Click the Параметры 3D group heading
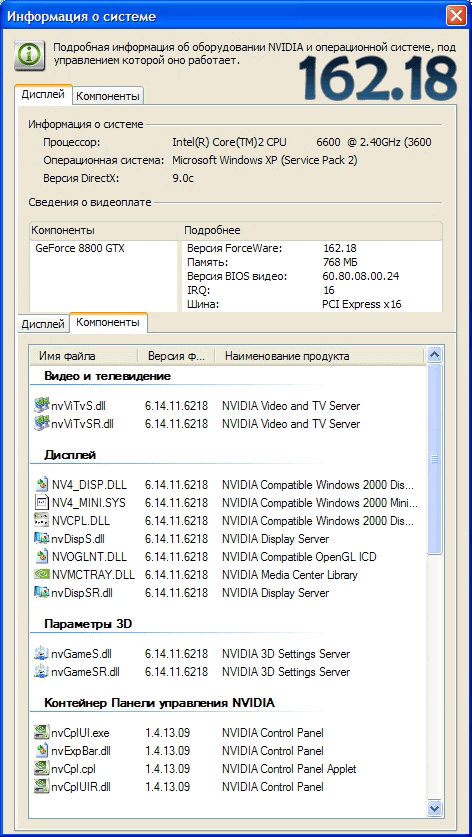Viewport: 472px width, 837px height. tap(88, 623)
